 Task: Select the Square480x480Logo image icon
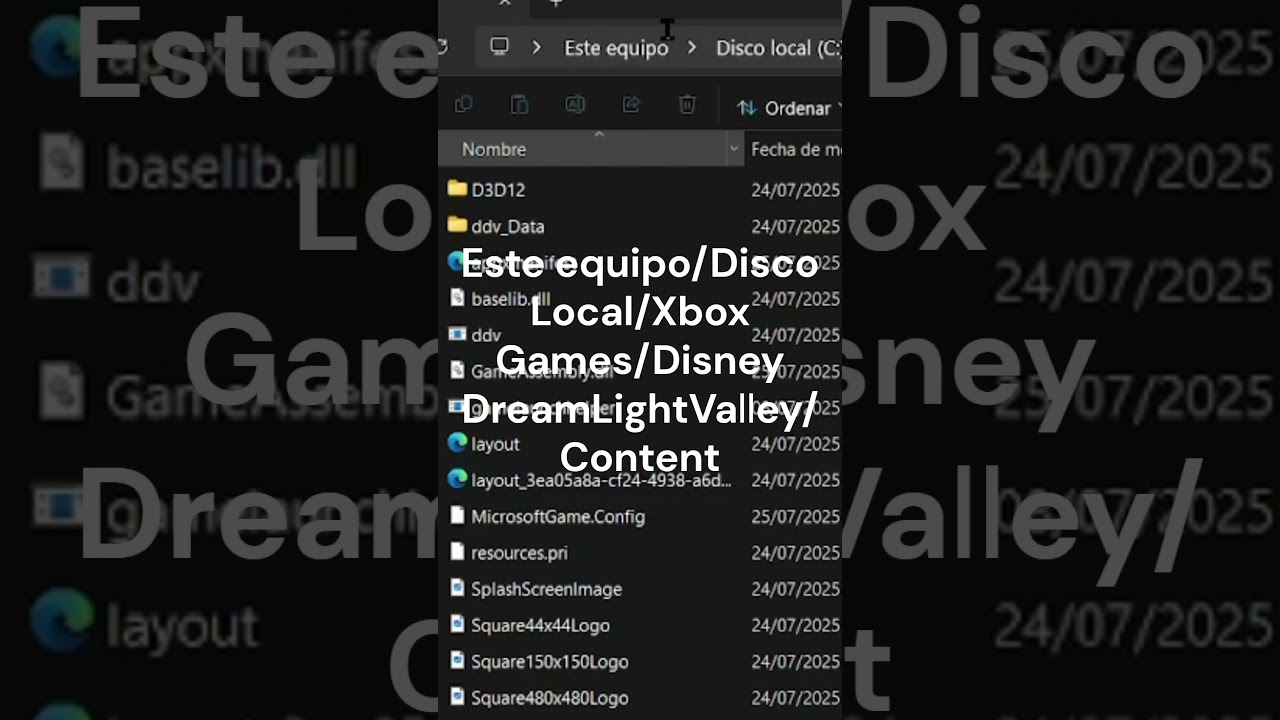(x=457, y=696)
